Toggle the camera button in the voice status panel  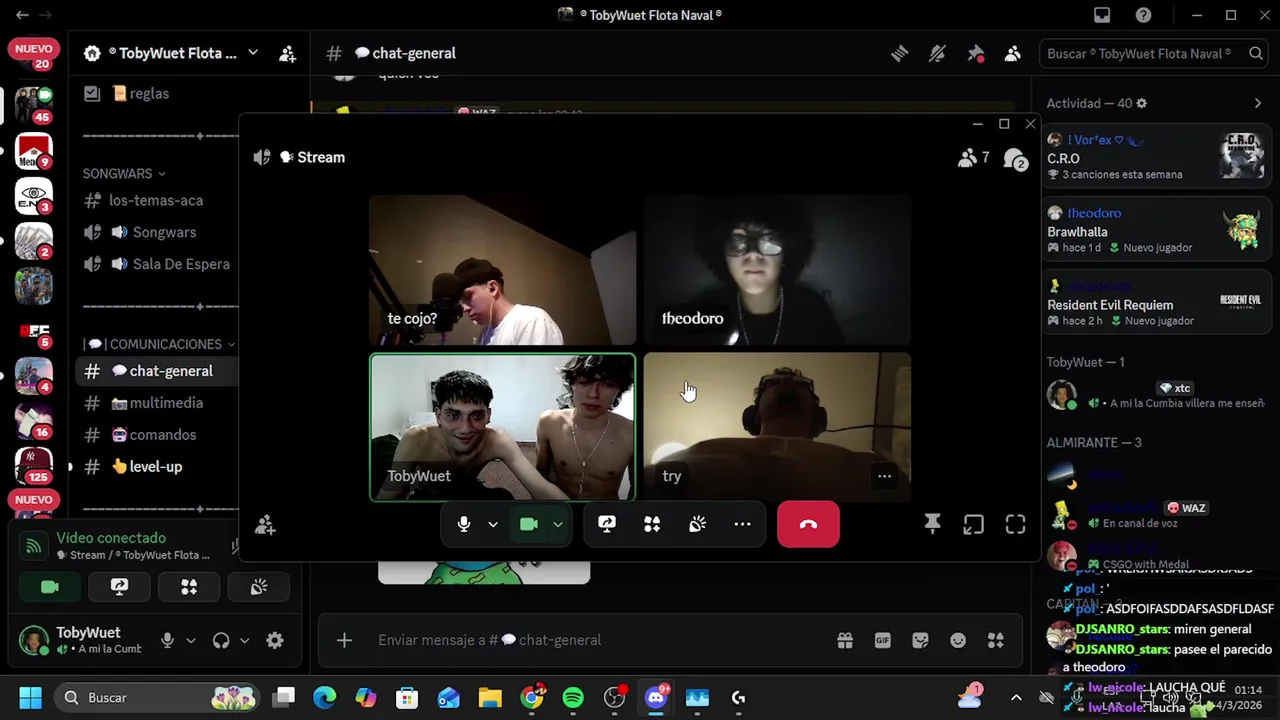click(x=50, y=587)
